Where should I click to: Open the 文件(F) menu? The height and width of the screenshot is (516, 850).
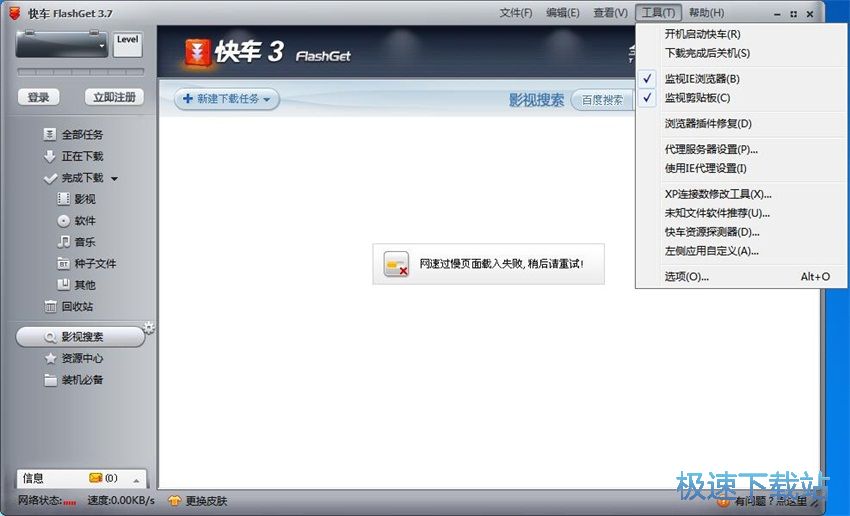click(x=516, y=13)
